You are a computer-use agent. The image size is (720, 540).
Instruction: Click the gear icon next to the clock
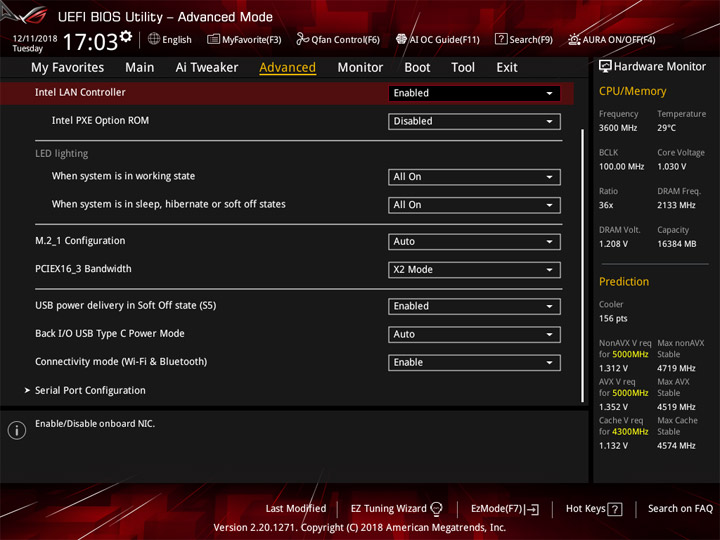click(x=126, y=36)
